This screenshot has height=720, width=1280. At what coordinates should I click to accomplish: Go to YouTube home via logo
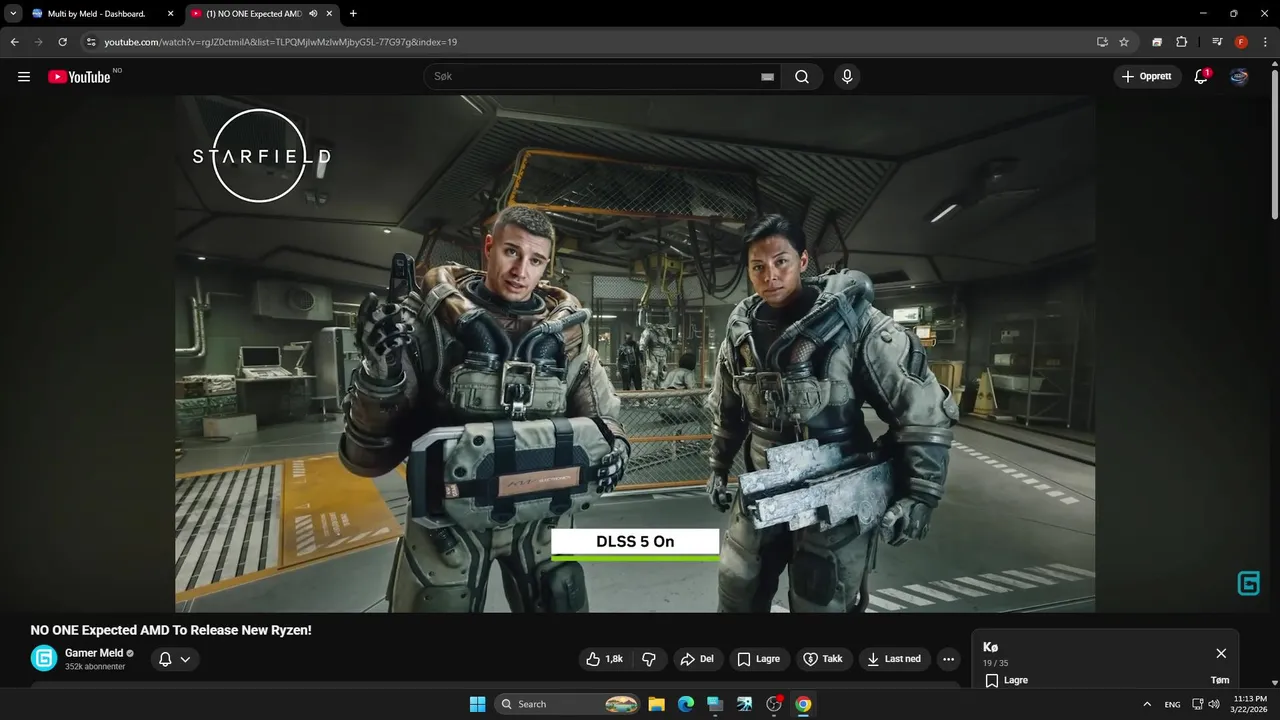tap(79, 77)
